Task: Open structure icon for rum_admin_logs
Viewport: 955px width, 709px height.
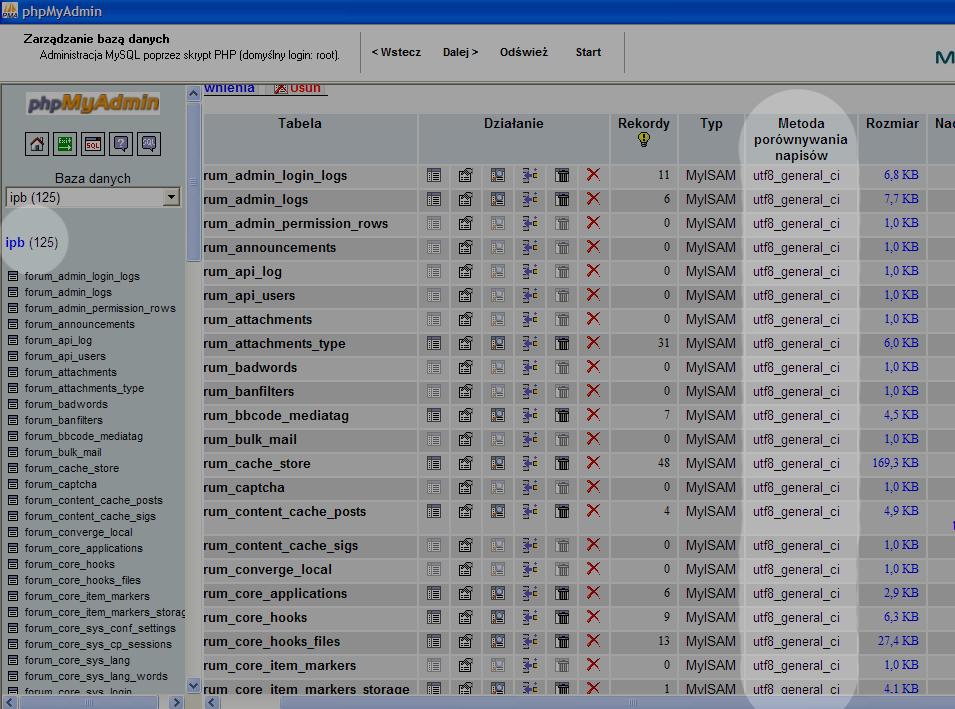Action: click(x=466, y=199)
